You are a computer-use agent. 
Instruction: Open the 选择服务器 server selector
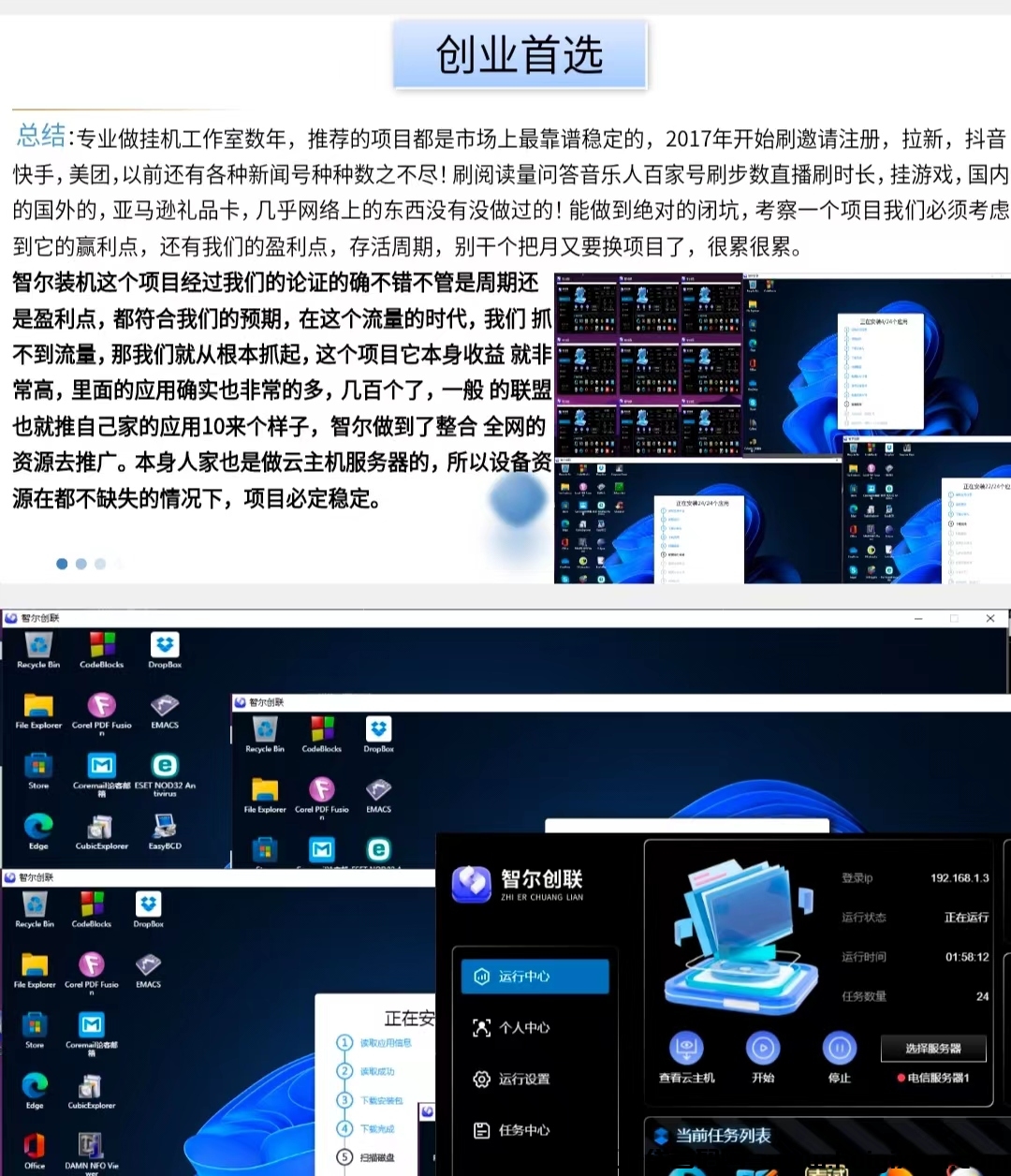933,1049
